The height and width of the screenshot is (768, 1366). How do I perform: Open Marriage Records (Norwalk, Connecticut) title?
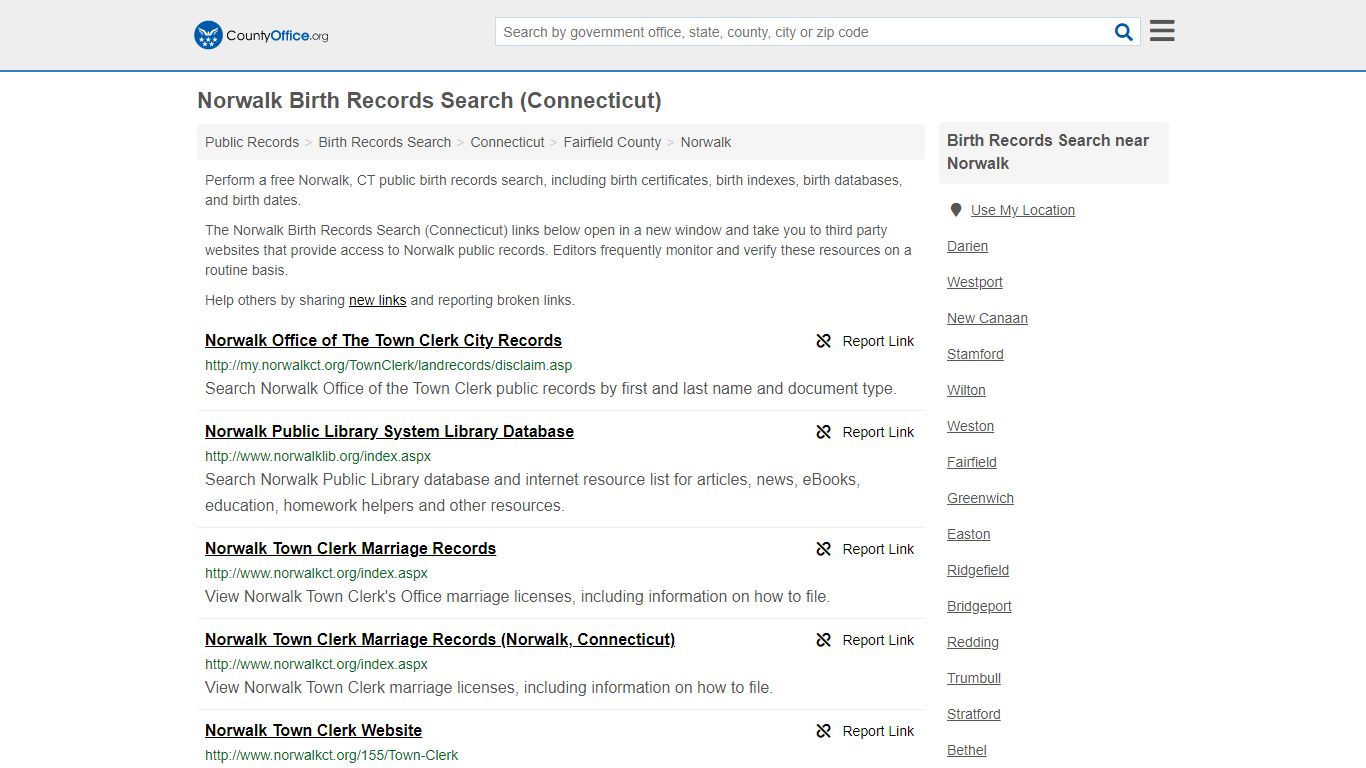[440, 639]
